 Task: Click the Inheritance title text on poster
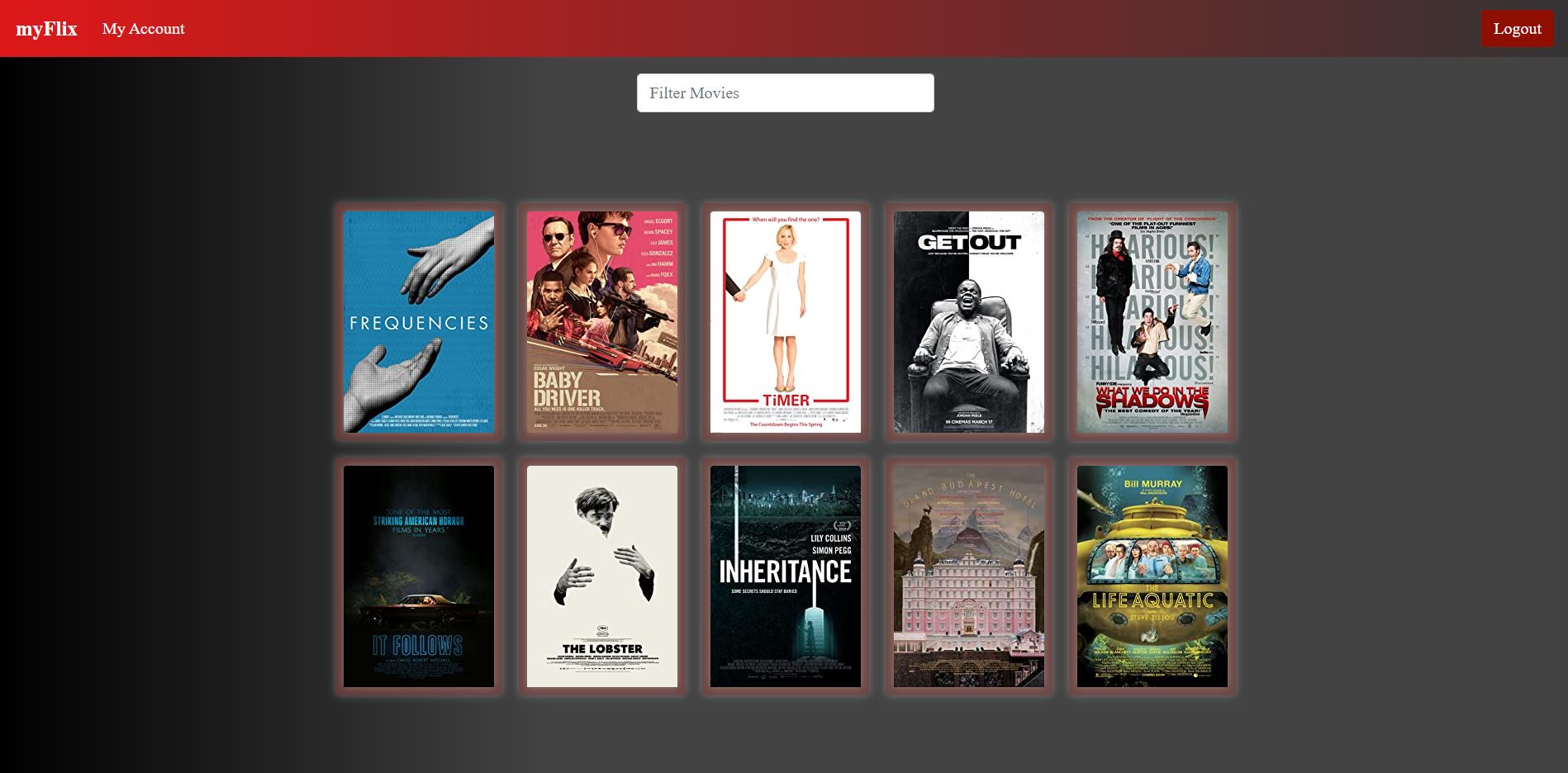[x=785, y=571]
